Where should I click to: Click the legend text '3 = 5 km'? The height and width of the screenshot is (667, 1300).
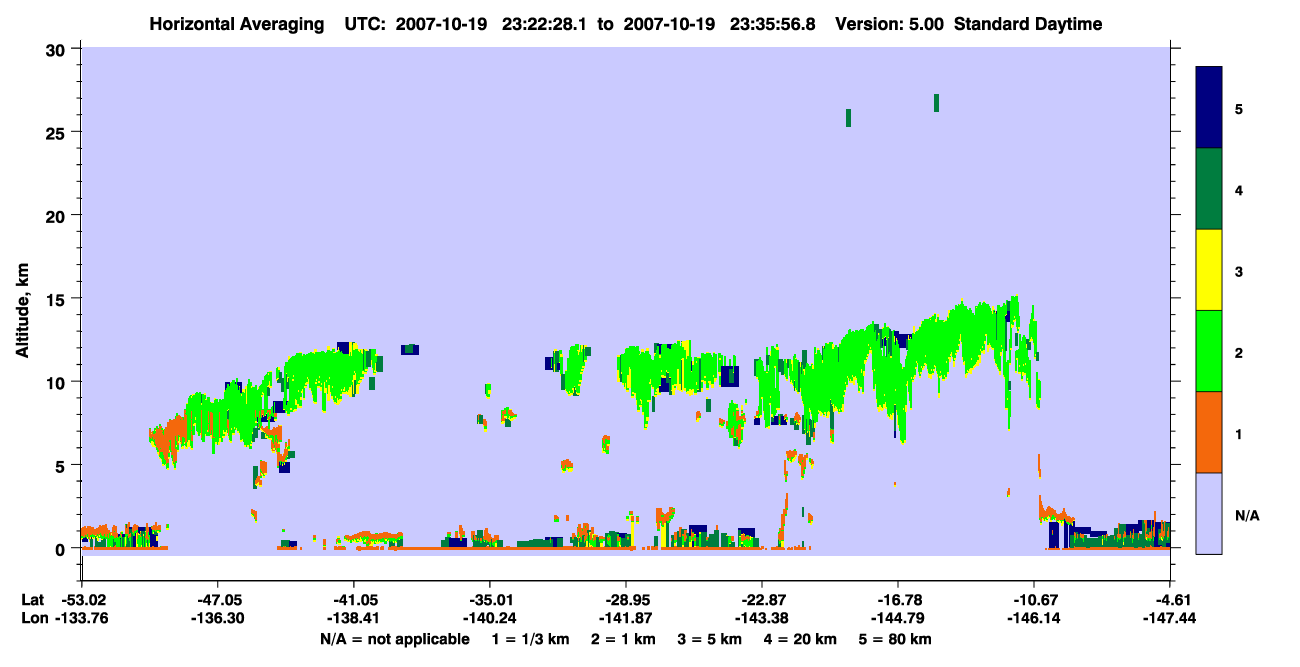pos(711,639)
